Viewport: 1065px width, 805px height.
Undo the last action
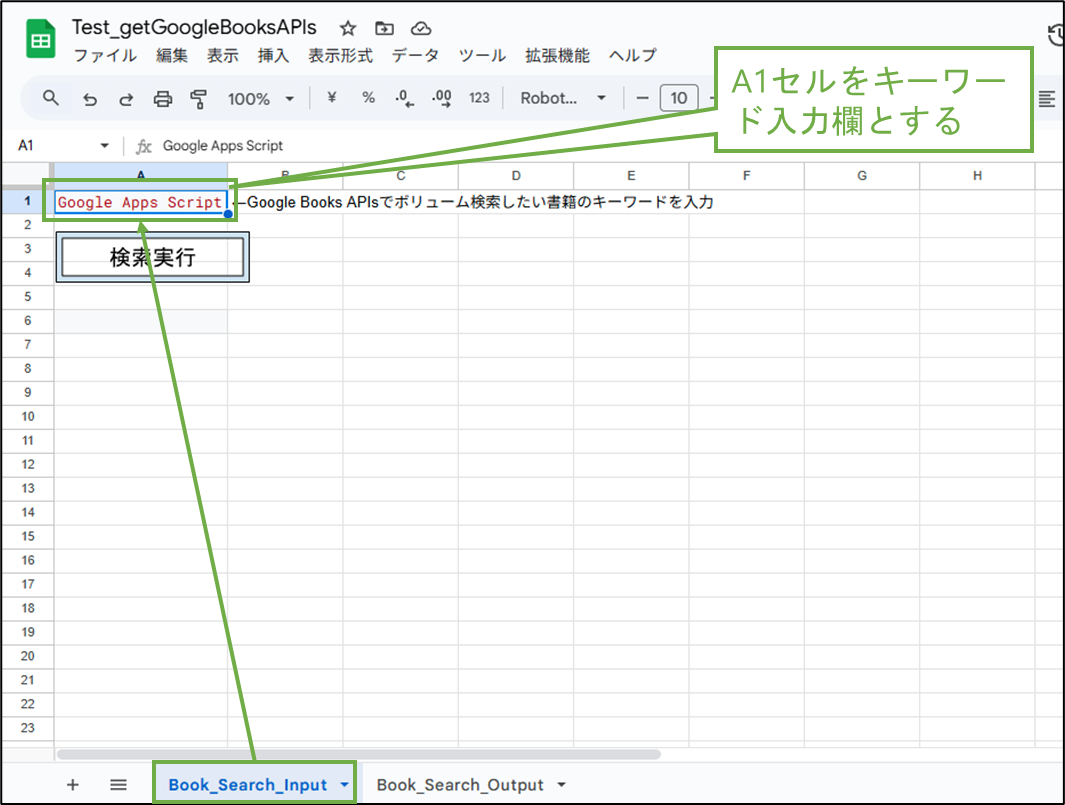tap(90, 99)
